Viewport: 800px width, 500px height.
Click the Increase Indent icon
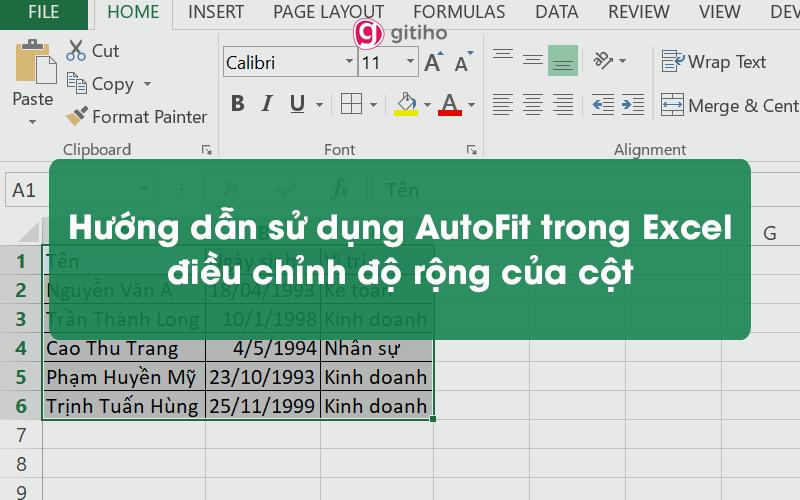pyautogui.click(x=633, y=105)
